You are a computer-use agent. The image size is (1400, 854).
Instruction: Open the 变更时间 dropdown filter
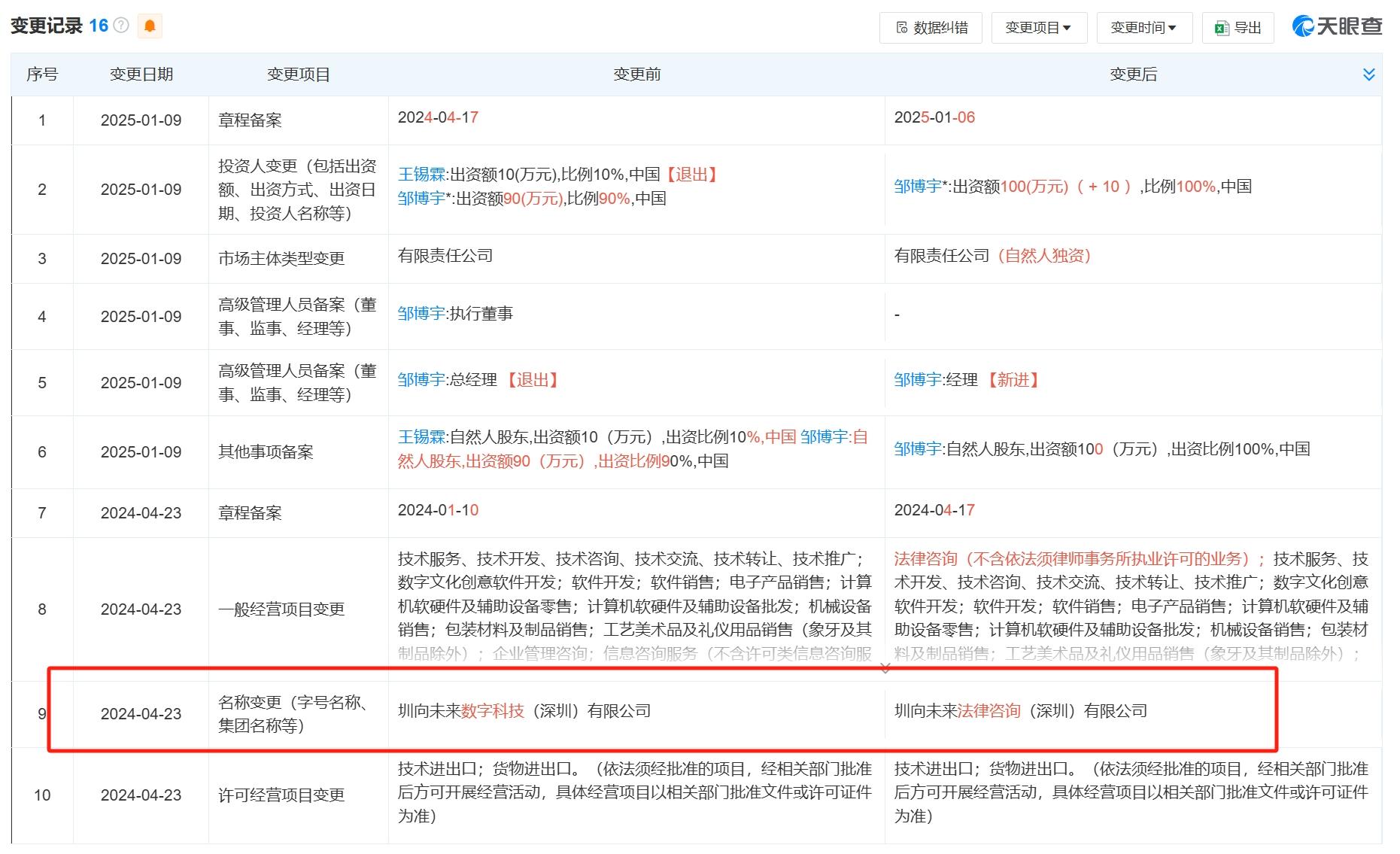click(1143, 28)
